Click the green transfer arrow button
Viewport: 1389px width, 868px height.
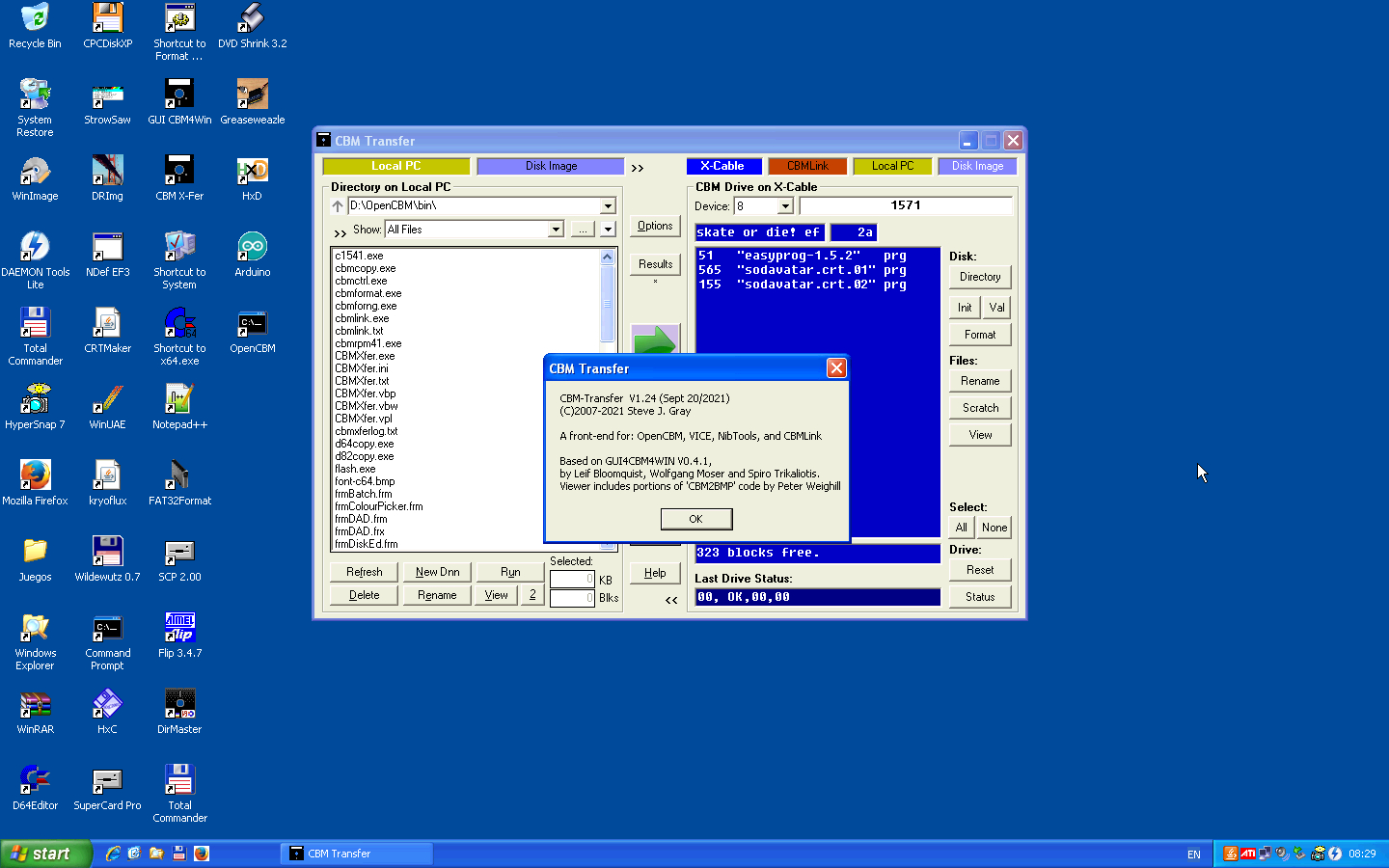(x=655, y=339)
